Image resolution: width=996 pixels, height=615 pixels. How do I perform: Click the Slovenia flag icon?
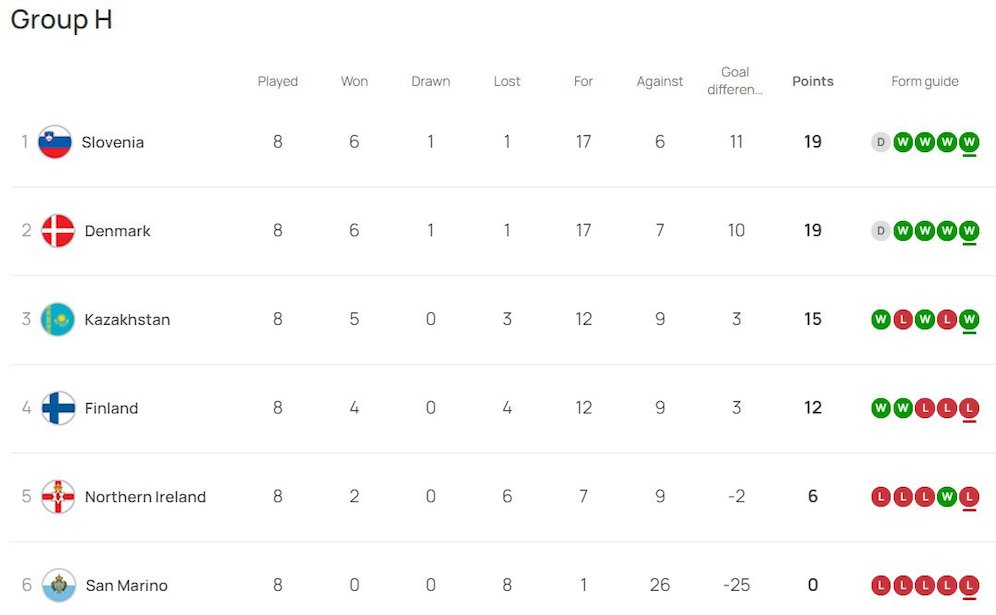[55, 142]
